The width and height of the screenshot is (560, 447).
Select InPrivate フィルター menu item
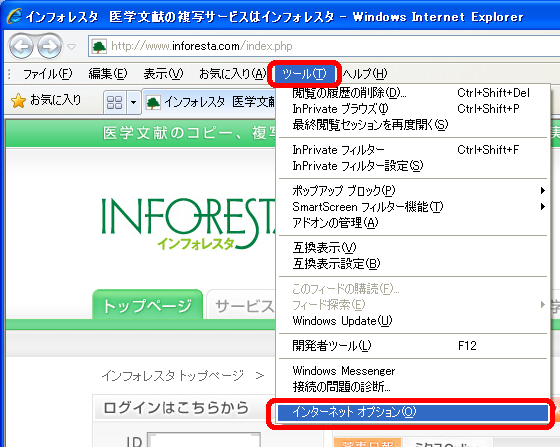point(413,150)
